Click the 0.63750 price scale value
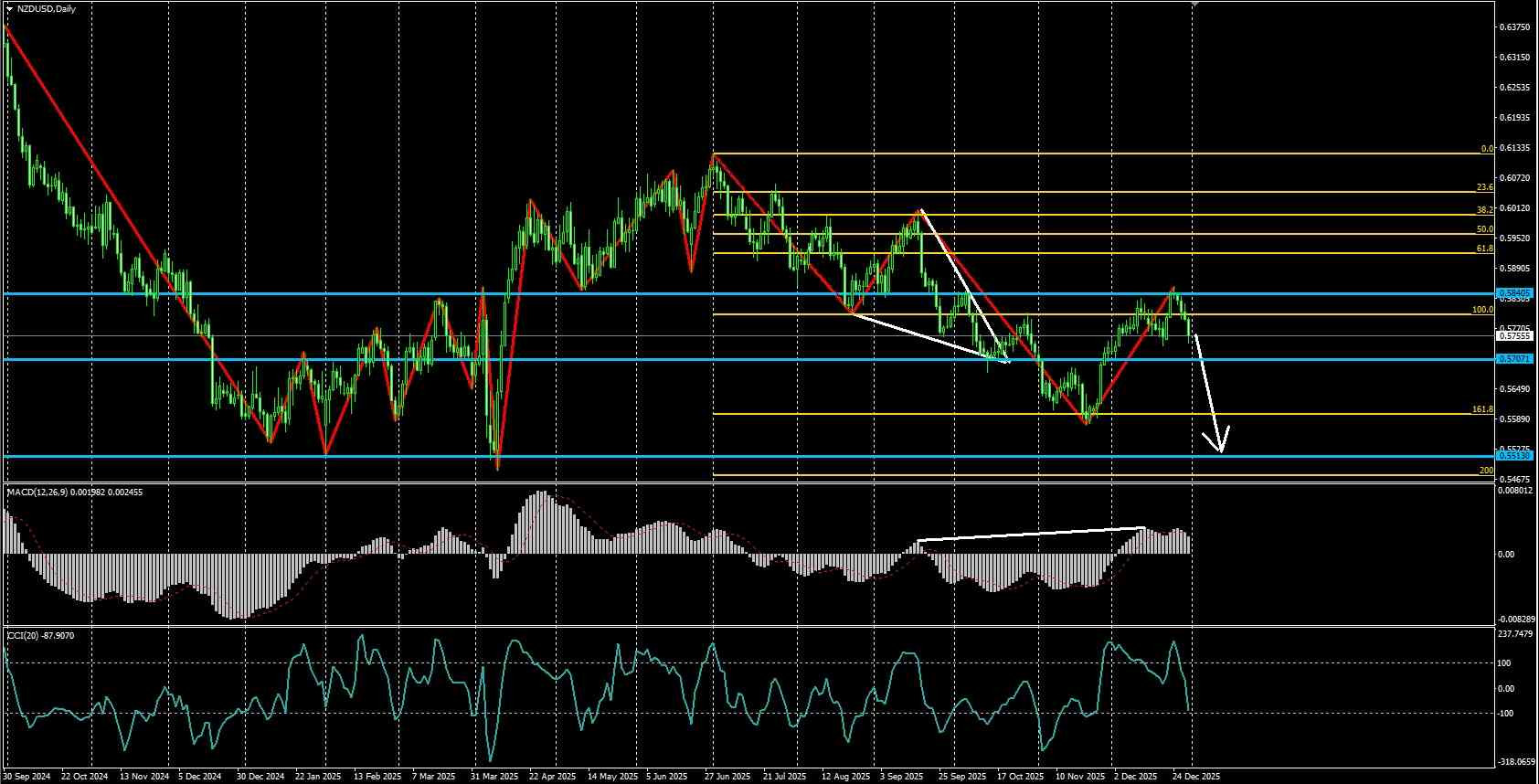Screen dimensions: 1539x784 (x=1514, y=27)
